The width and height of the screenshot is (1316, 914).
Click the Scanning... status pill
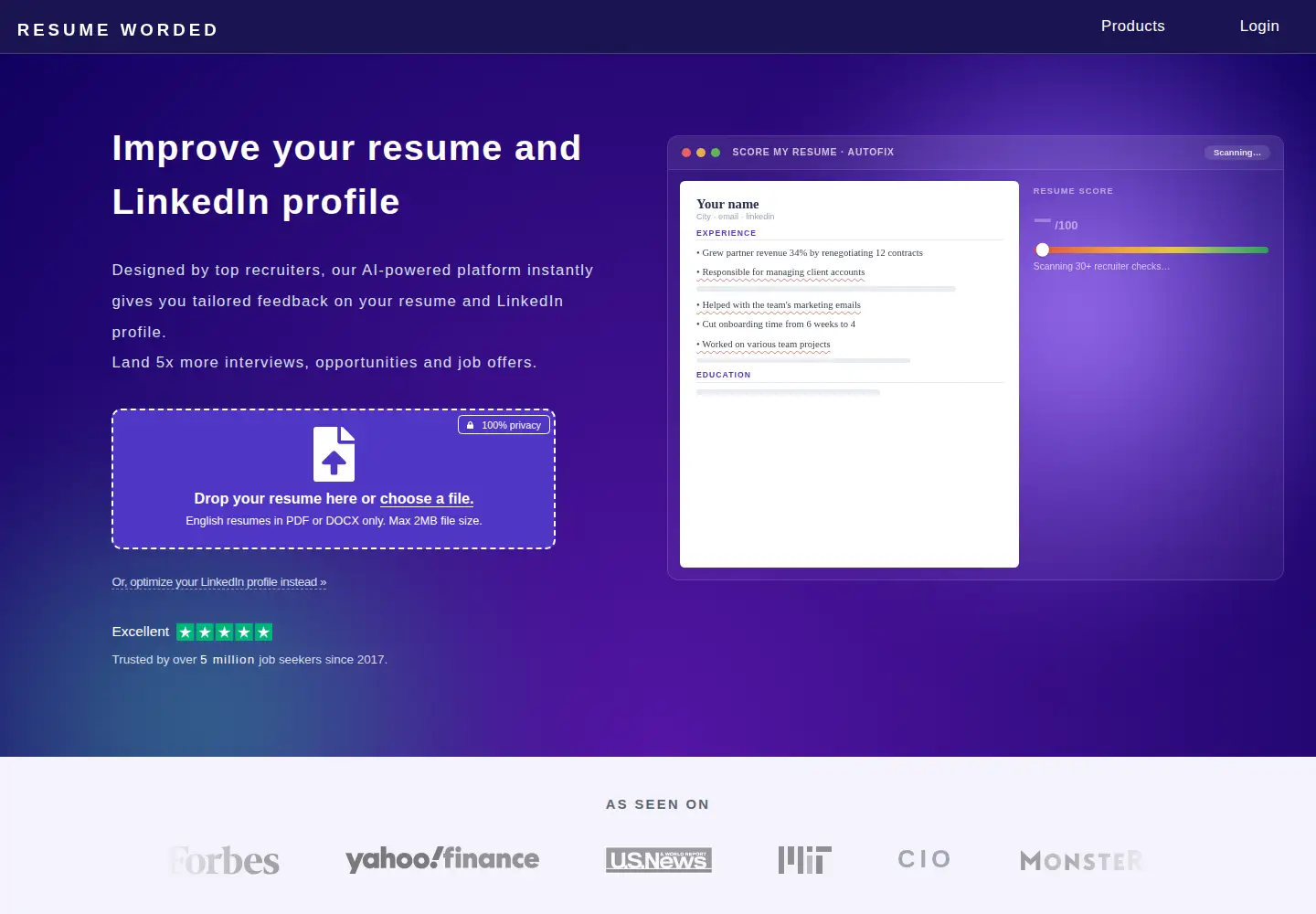1236,153
